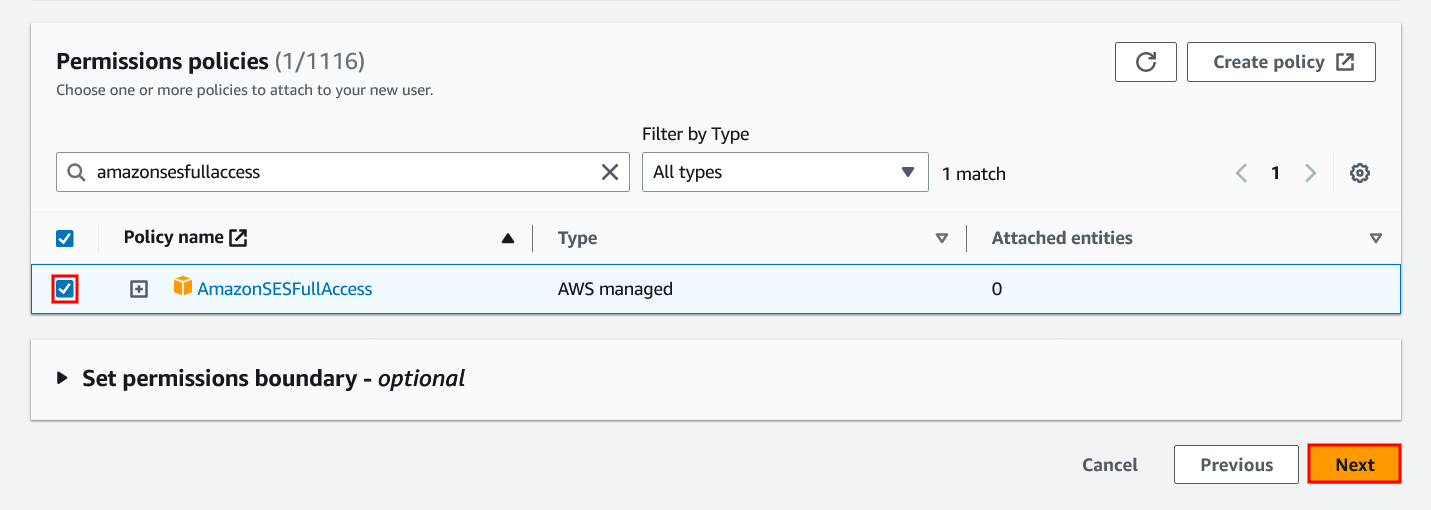1431x510 pixels.
Task: Expand the AmazonSESFullAccess row details plus icon
Action: (139, 289)
